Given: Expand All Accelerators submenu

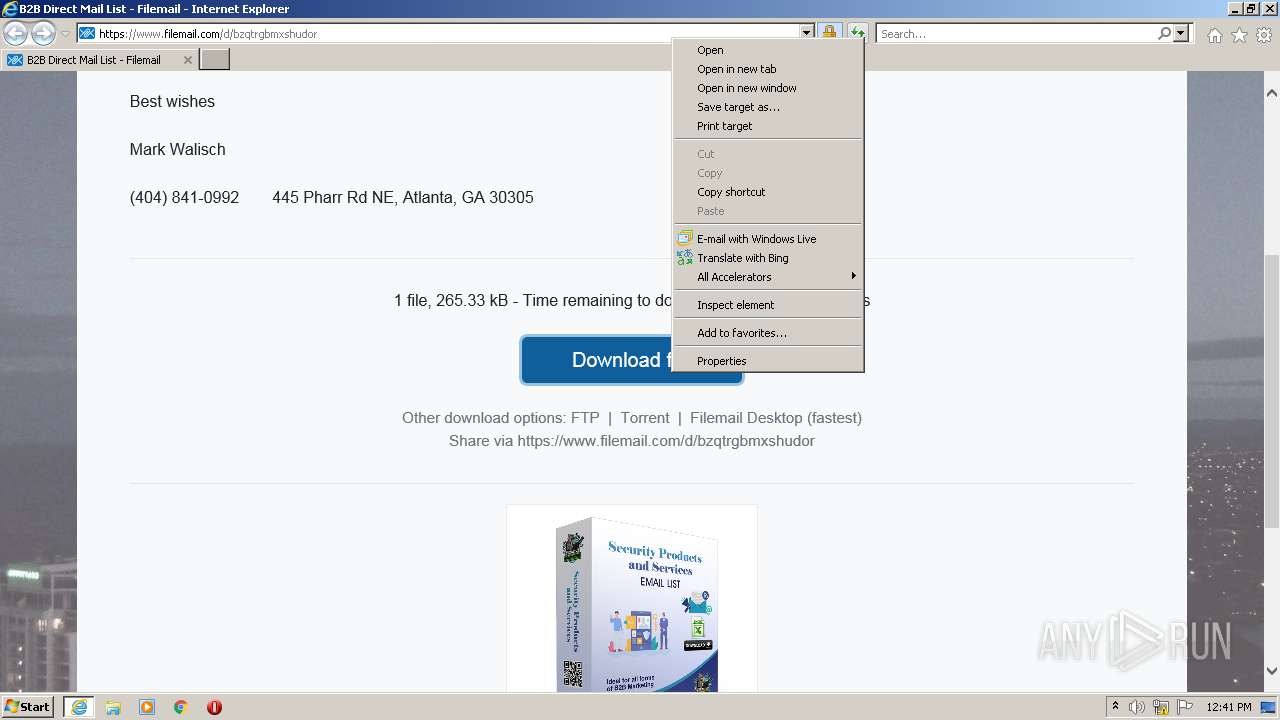Looking at the screenshot, I should 767,277.
